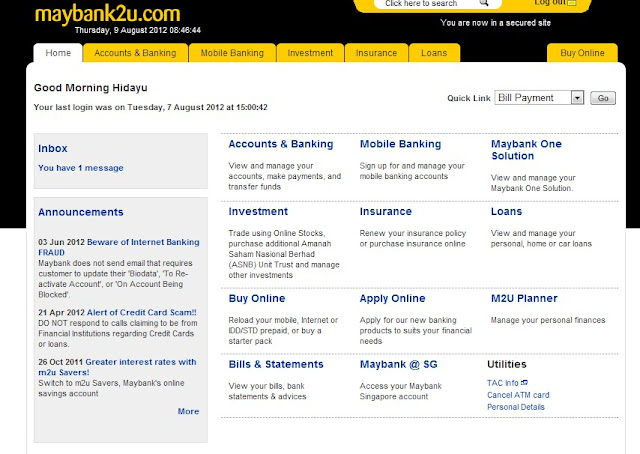
Task: Open the M2U Planner link
Action: coord(524,298)
